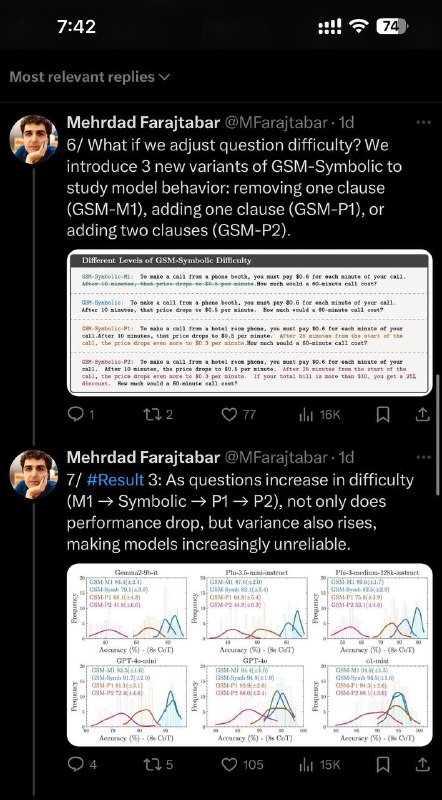Share the 7/ Result 3 tweet
This screenshot has width=442, height=800.
[x=422, y=764]
